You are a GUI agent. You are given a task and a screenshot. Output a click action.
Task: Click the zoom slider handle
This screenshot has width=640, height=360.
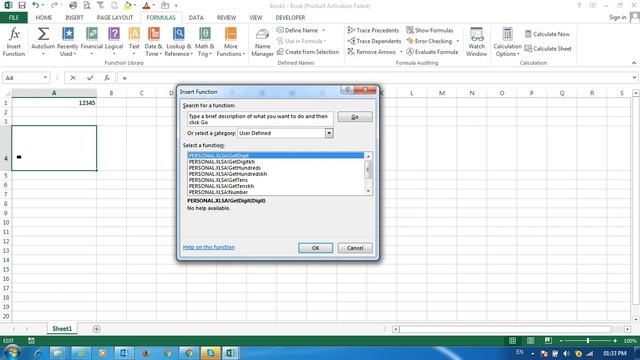pos(588,340)
